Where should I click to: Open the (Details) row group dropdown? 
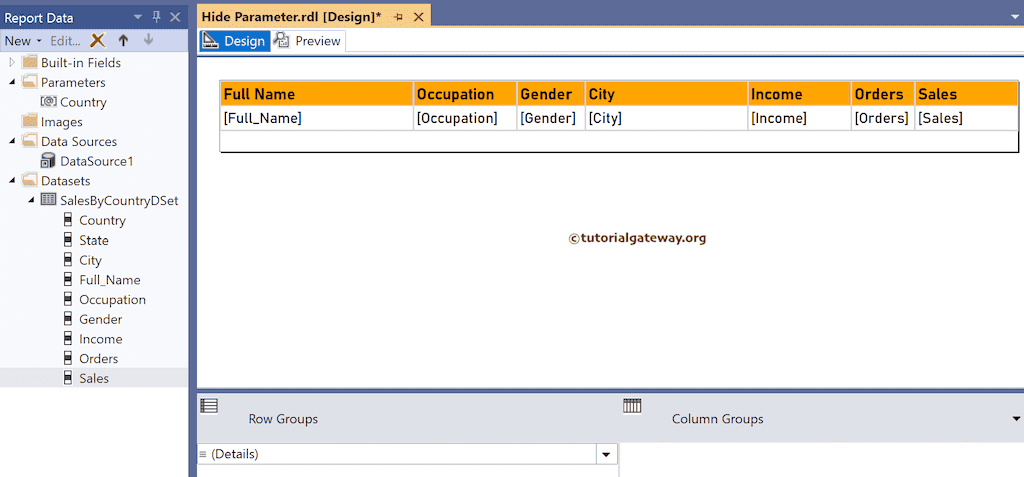pos(606,454)
